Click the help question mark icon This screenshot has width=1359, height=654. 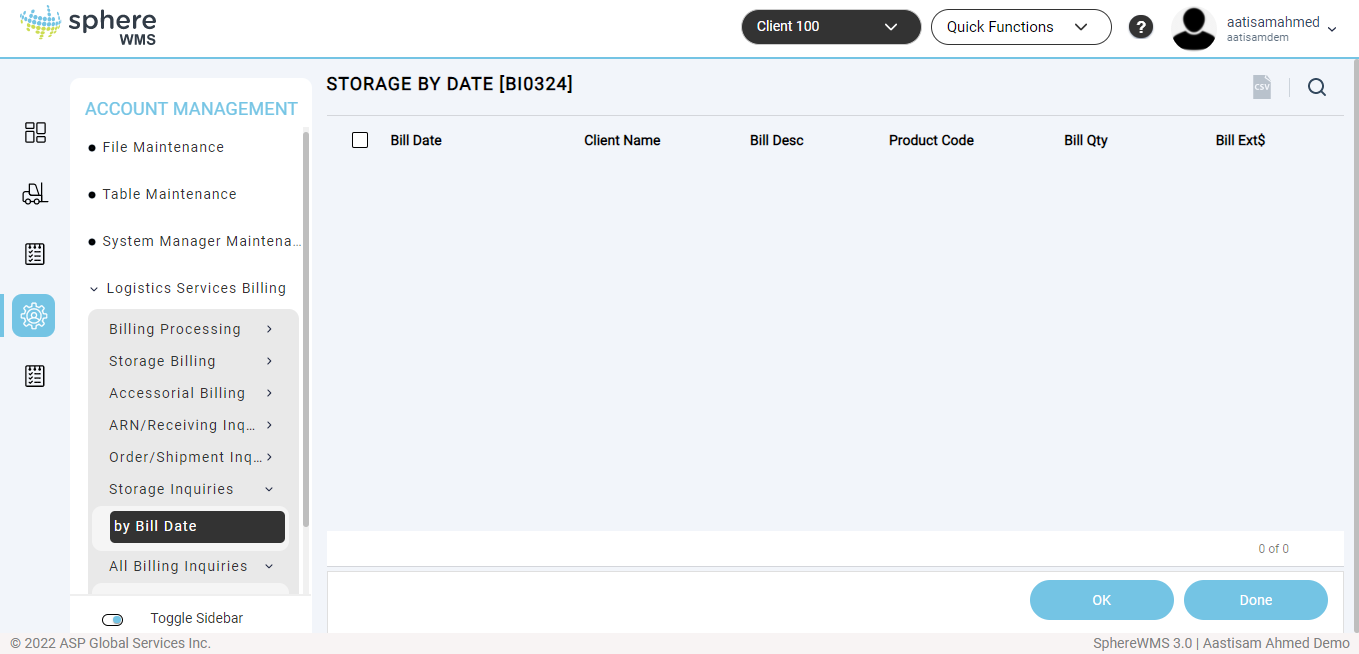1141,27
